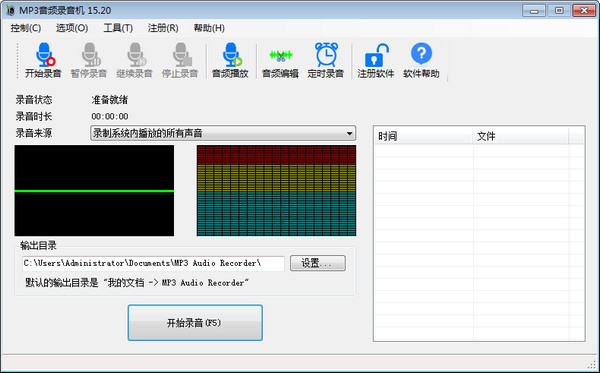This screenshot has height=373, width=600.
Task: Click the large 开始录音 (F5) button
Action: pyautogui.click(x=195, y=323)
